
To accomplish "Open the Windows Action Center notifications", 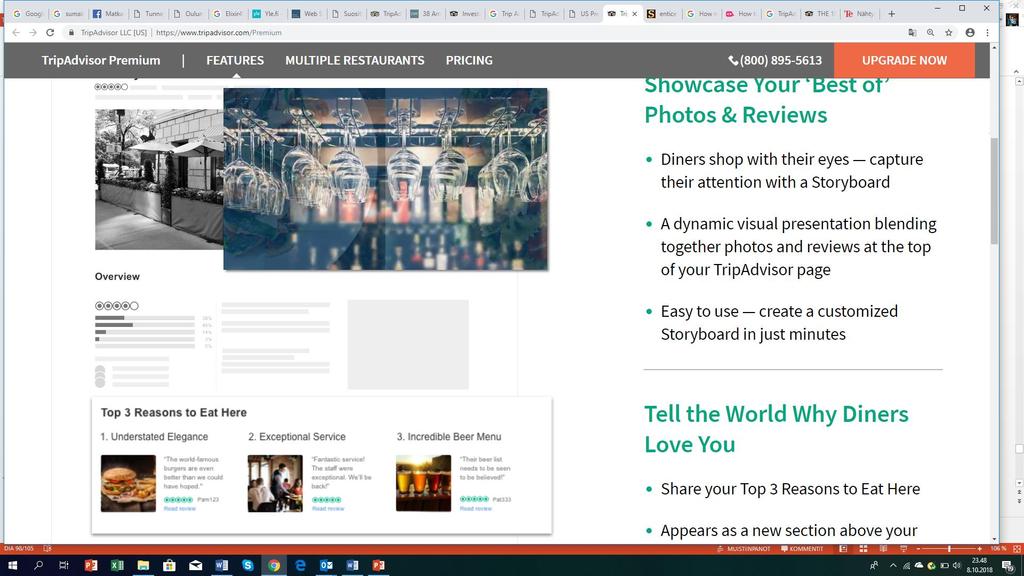I will [1008, 566].
